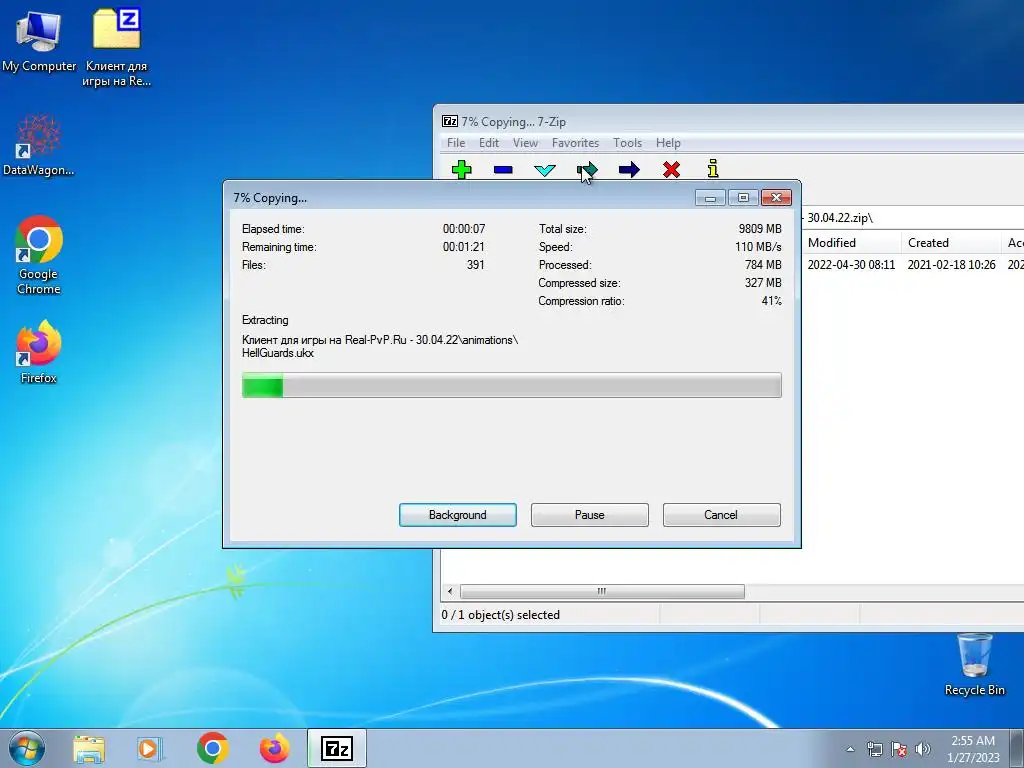Click the scrollbar left arrow in 7-Zip
This screenshot has height=768, width=1024.
click(450, 592)
